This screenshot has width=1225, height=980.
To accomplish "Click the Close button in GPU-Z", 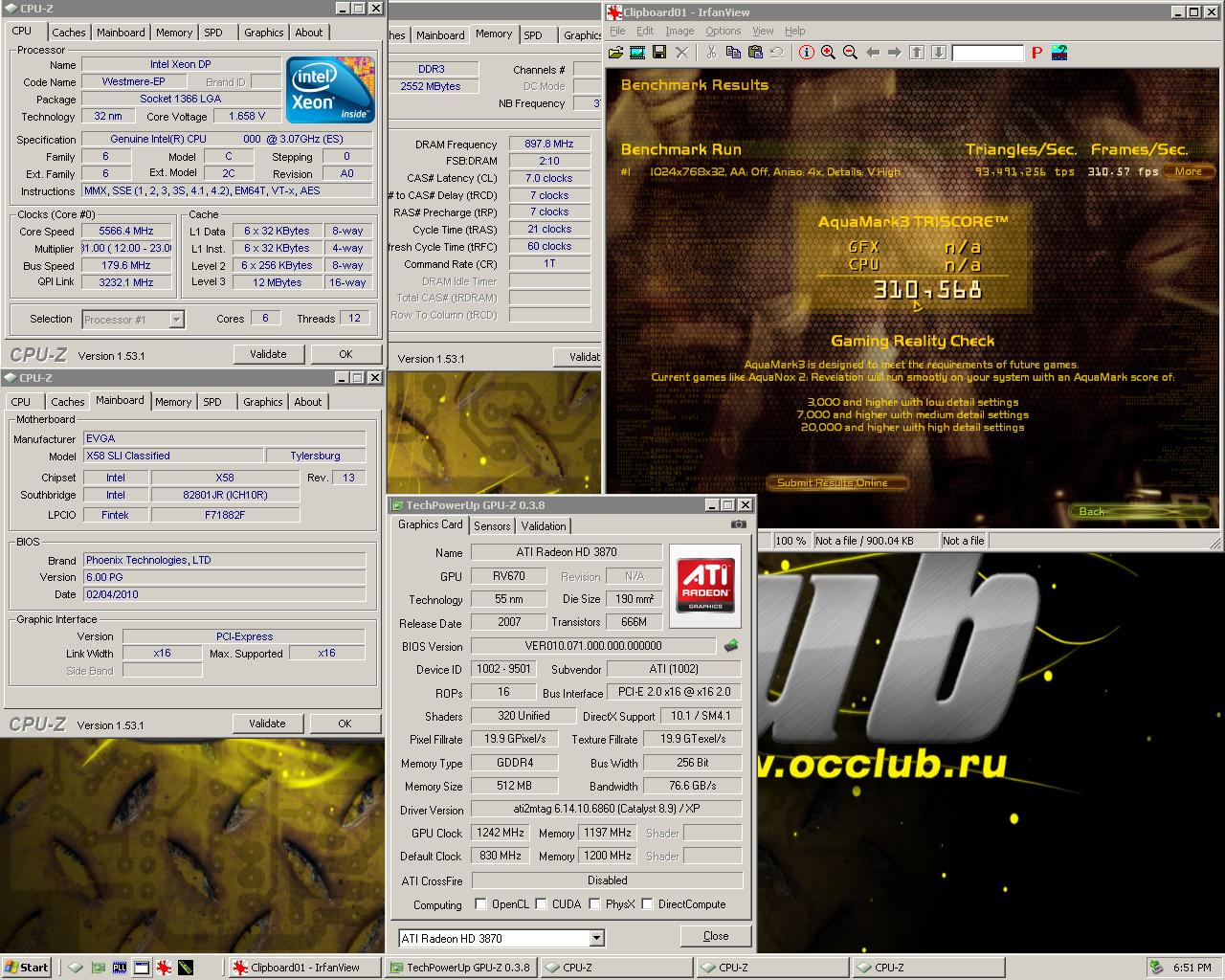I will [x=716, y=936].
